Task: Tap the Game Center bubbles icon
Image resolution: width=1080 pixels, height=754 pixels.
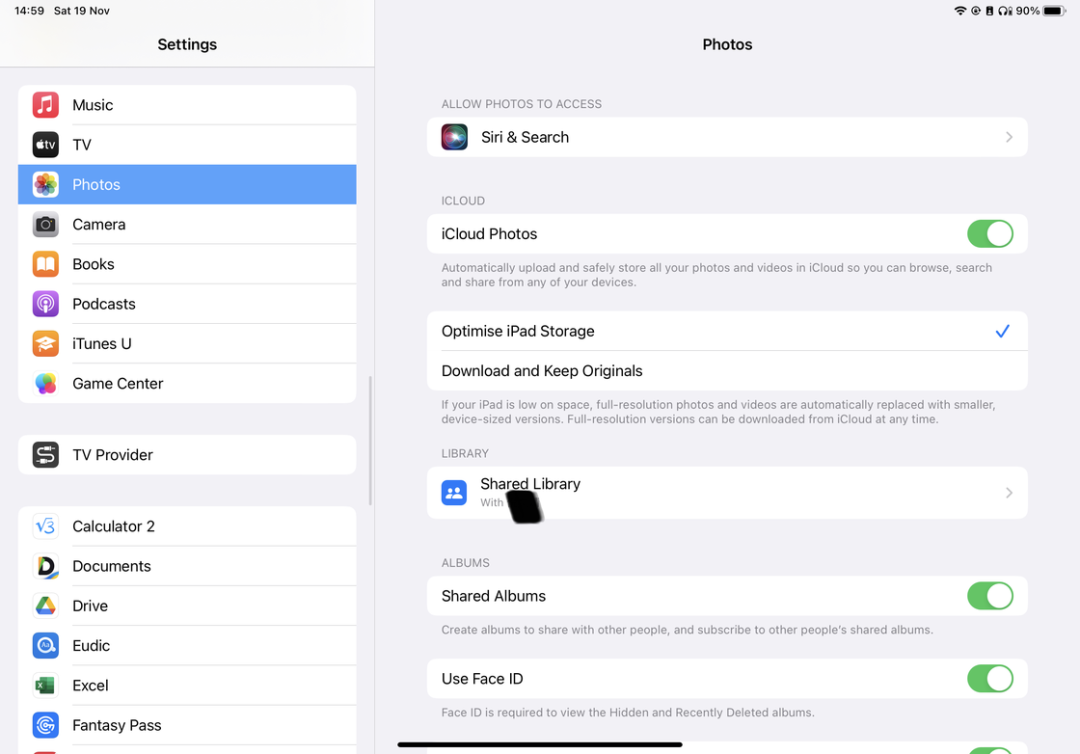Action: click(45, 384)
